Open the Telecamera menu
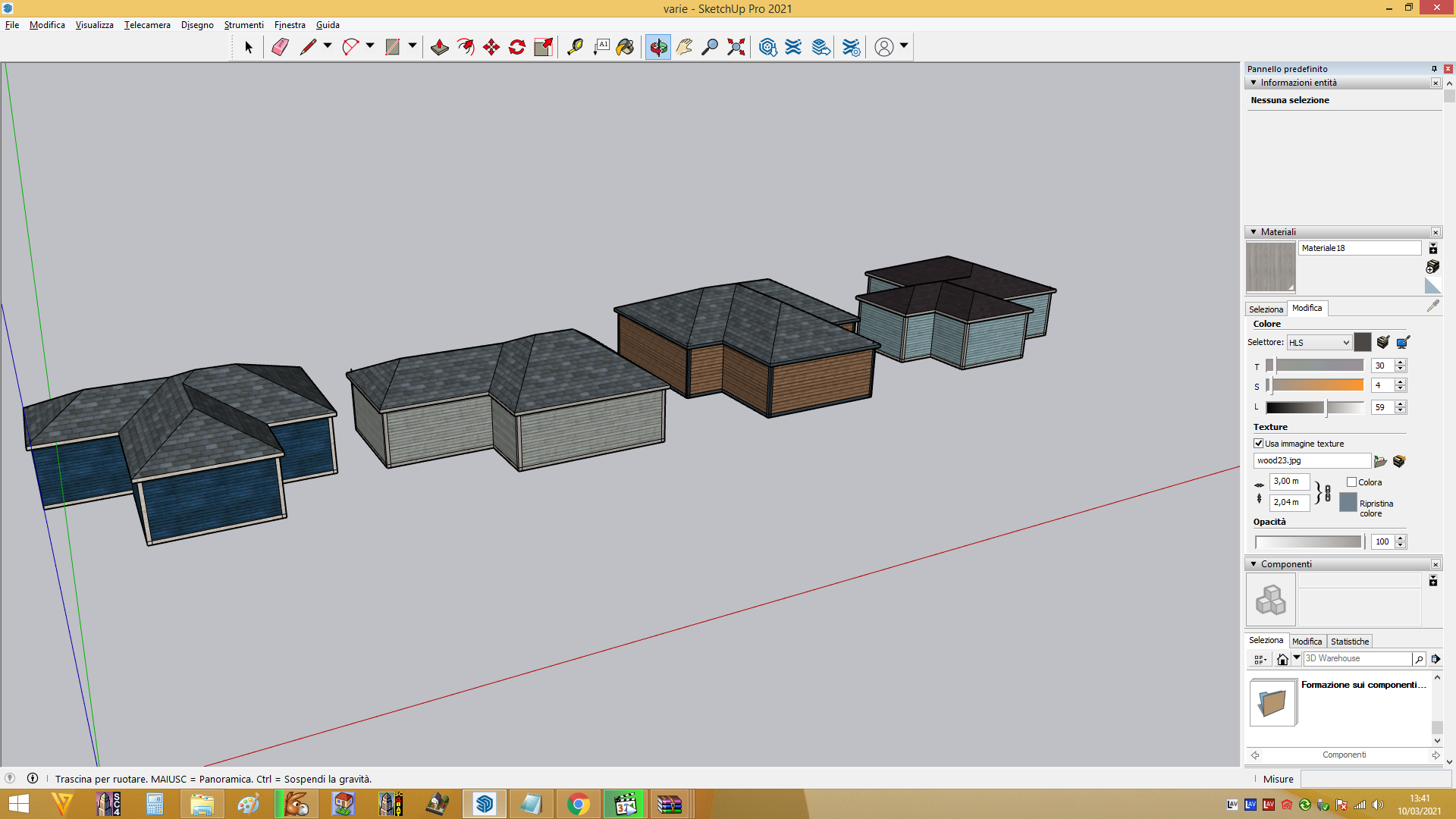Viewport: 1456px width, 819px height. pyautogui.click(x=147, y=25)
